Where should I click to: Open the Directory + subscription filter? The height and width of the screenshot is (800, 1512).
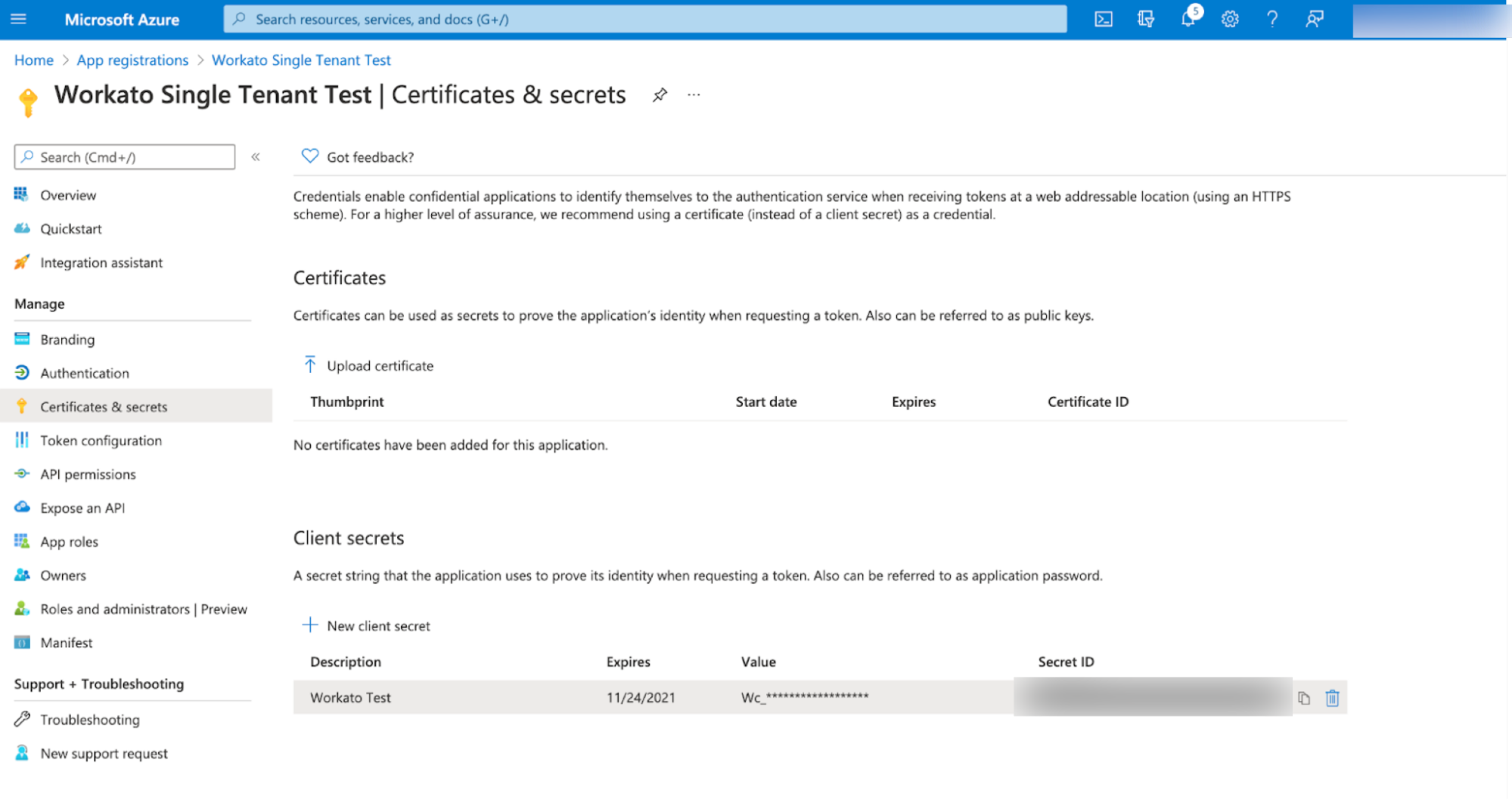click(x=1145, y=19)
